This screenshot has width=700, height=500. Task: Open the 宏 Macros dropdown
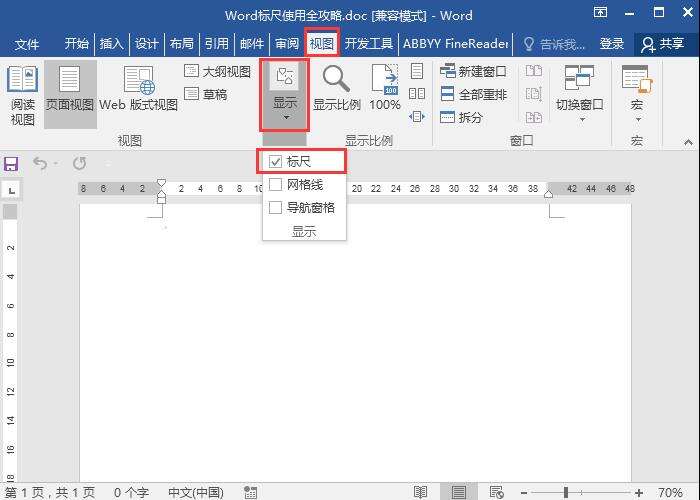pyautogui.click(x=637, y=94)
